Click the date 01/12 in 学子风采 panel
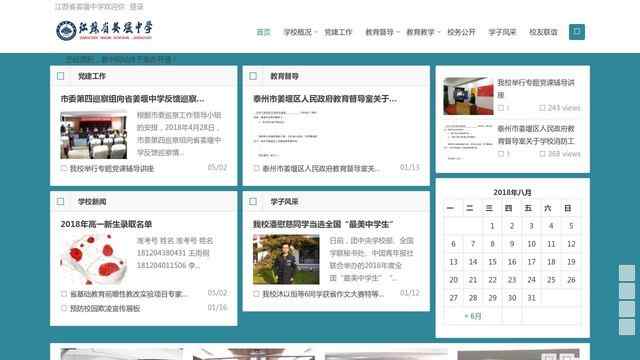The image size is (640, 360). 410,293
